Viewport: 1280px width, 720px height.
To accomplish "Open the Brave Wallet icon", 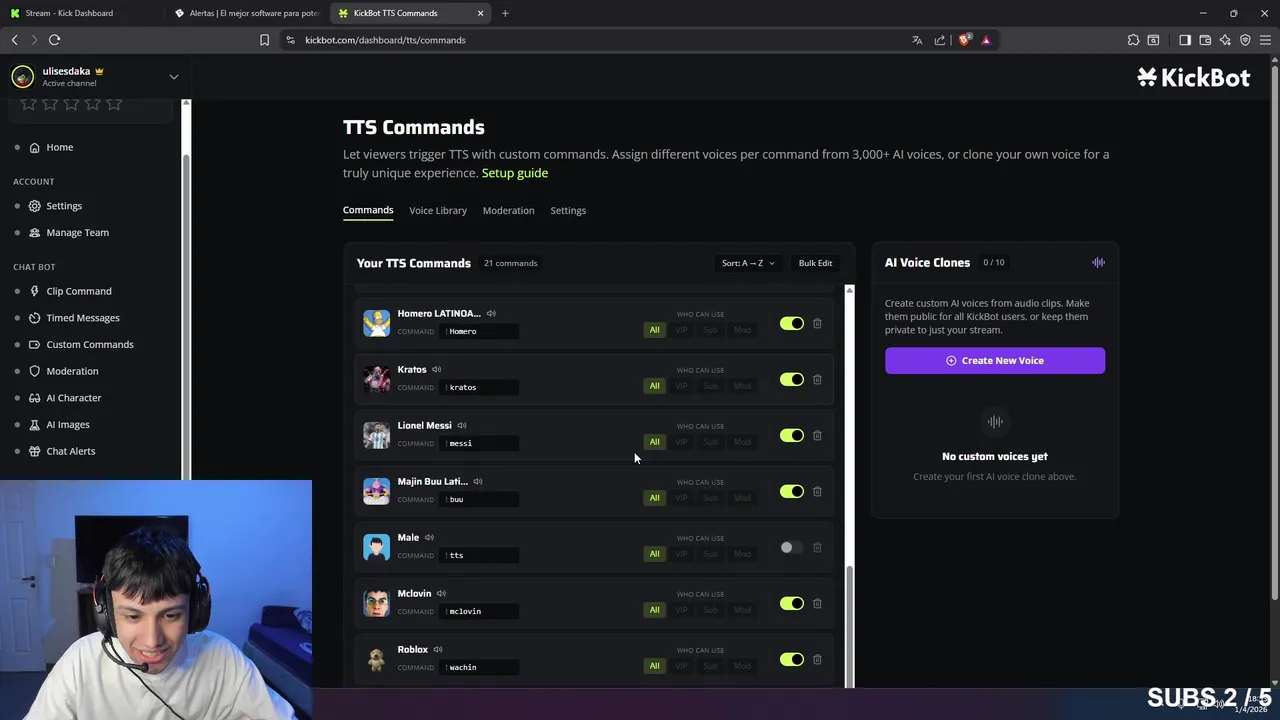I will point(1205,40).
